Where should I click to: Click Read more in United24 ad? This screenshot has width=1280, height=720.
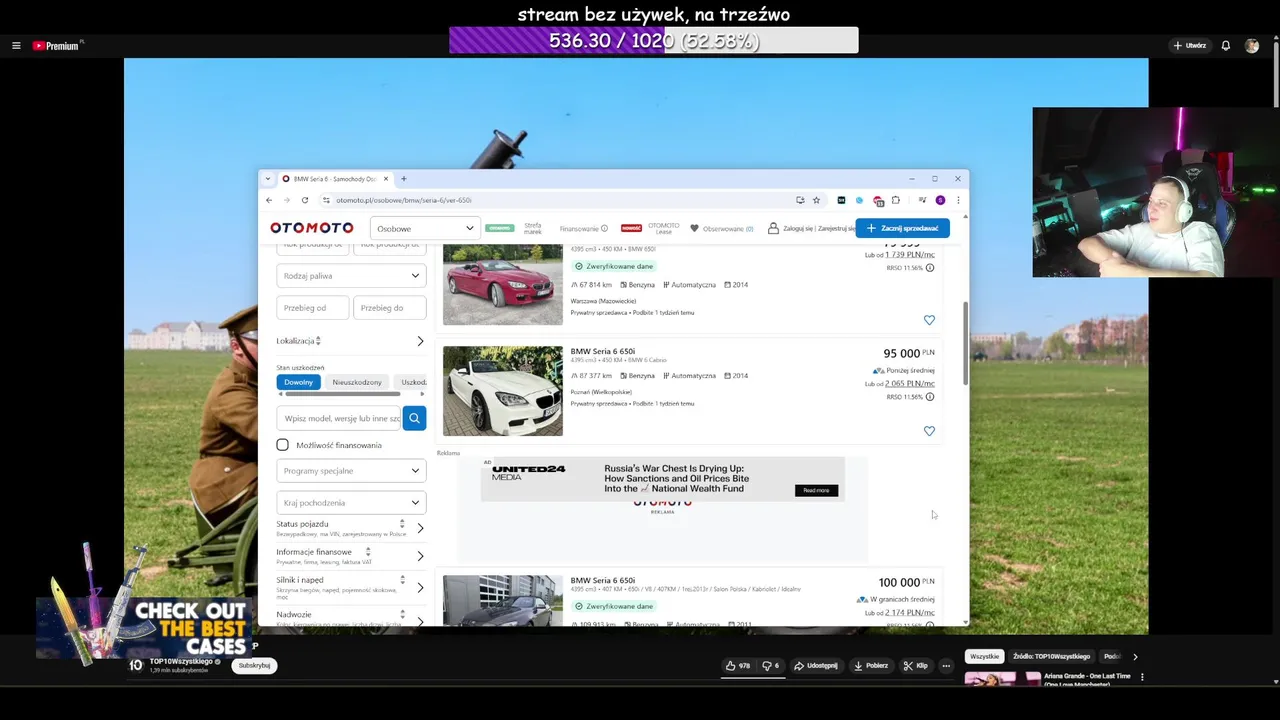(816, 490)
